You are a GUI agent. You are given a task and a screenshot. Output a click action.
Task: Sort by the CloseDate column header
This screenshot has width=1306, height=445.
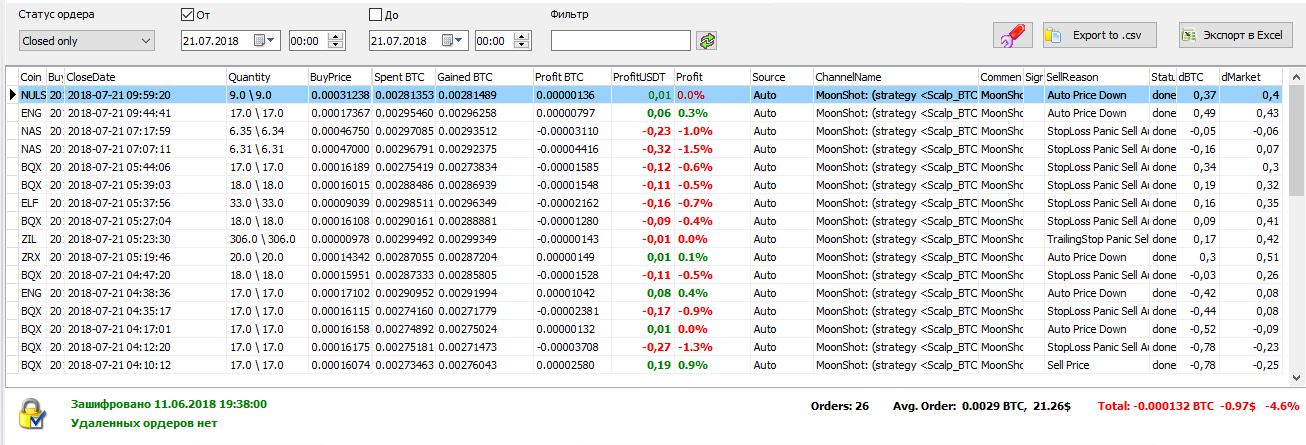tap(144, 77)
